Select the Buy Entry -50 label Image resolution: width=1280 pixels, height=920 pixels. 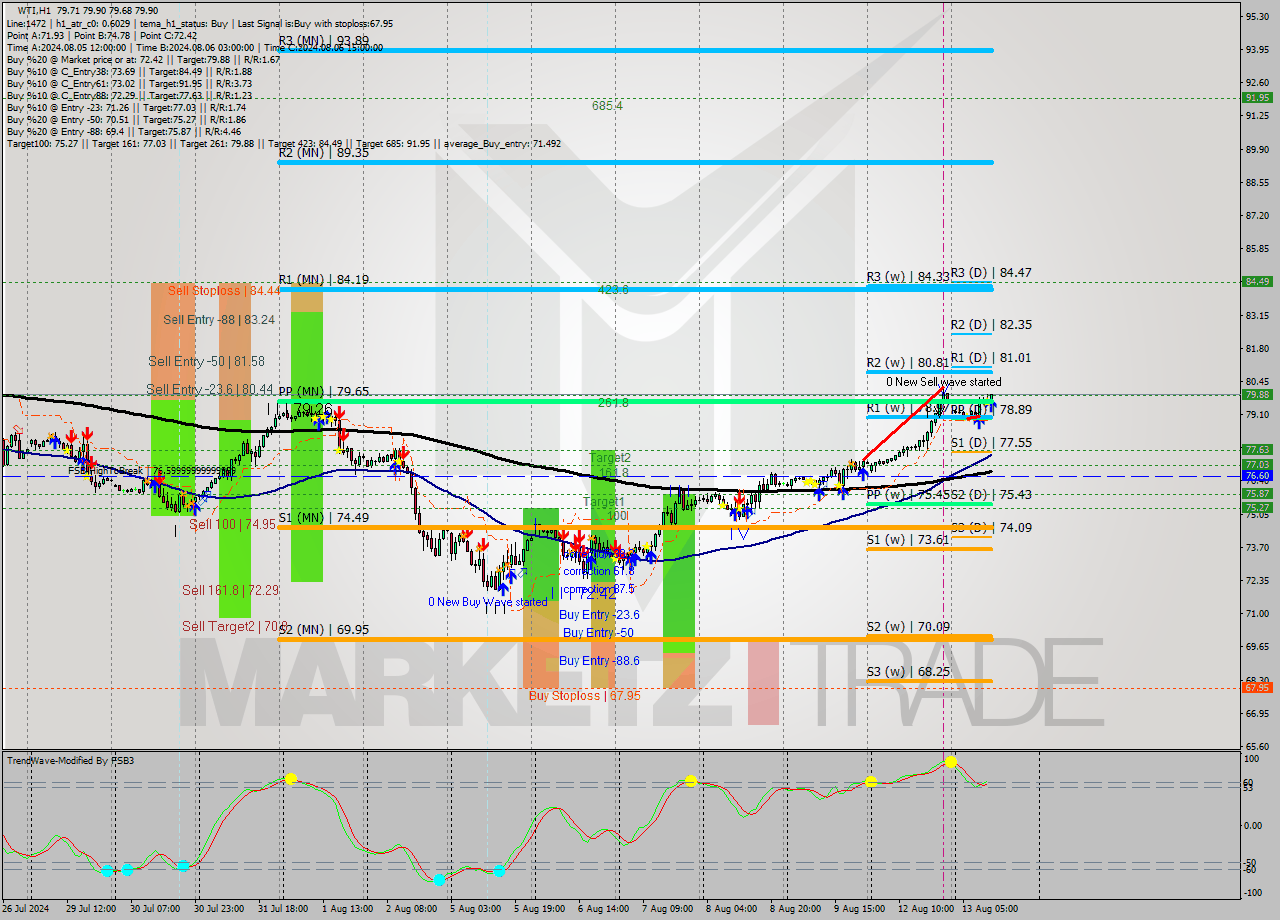[598, 633]
